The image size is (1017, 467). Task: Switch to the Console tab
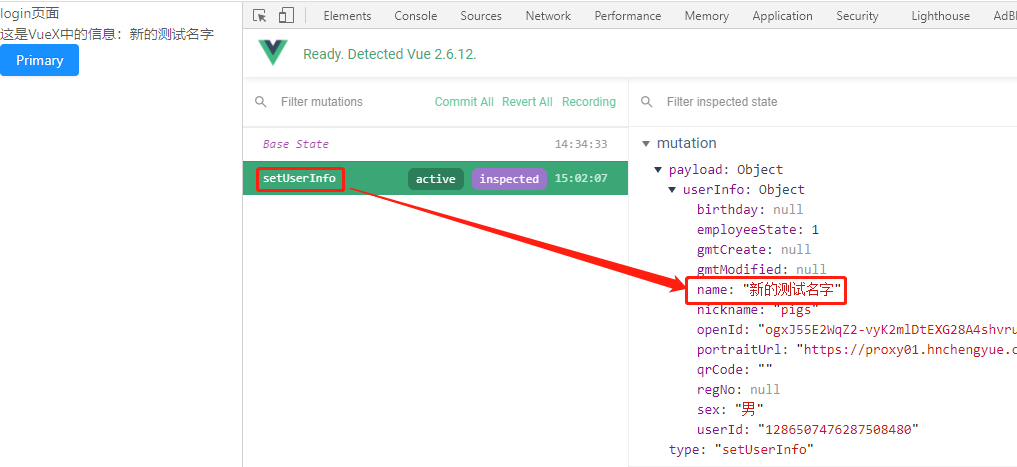[x=416, y=16]
